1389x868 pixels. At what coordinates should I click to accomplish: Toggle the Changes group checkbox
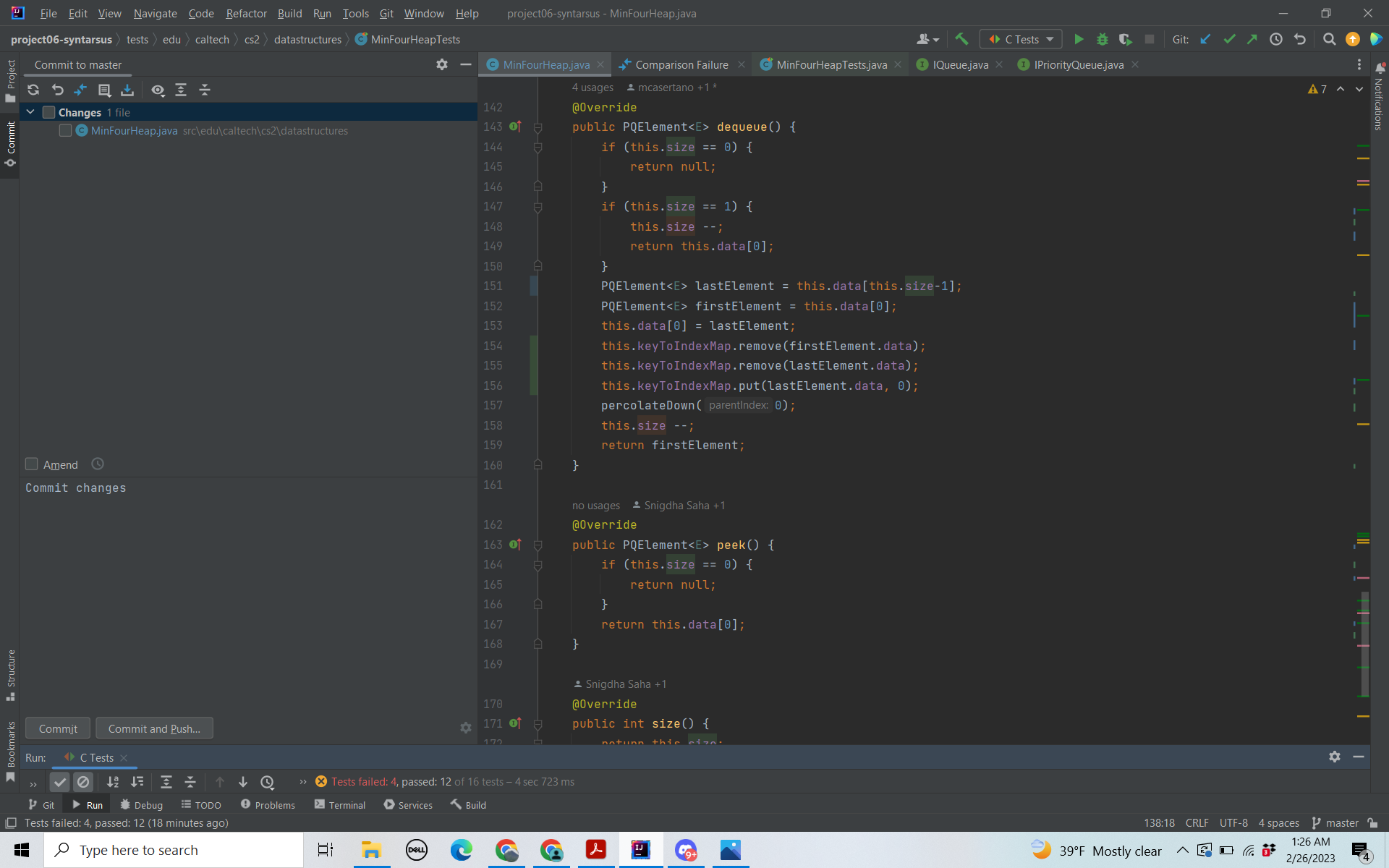point(49,113)
